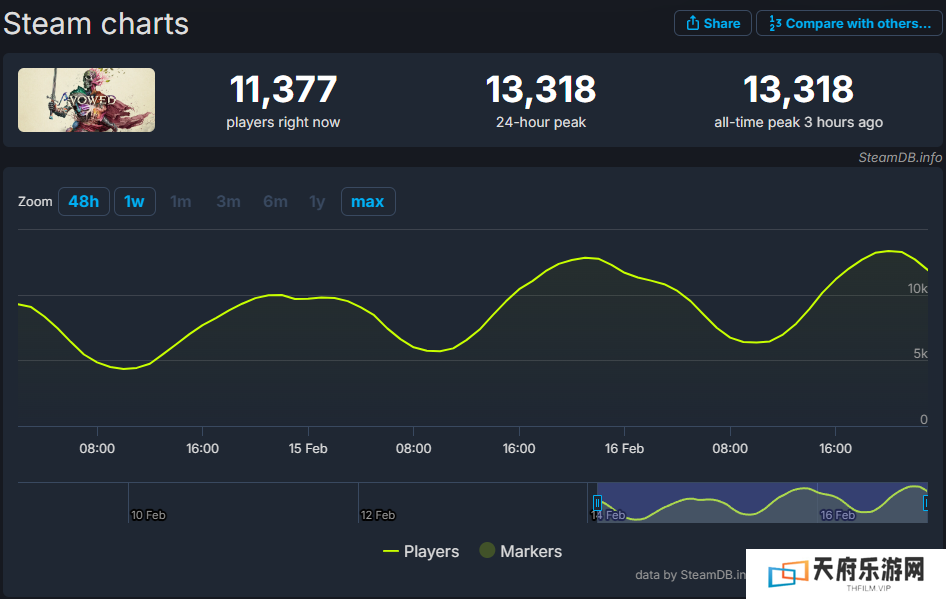Image resolution: width=946 pixels, height=599 pixels.
Task: Click the 16 Feb axis label on the main chart
Action: pos(624,449)
